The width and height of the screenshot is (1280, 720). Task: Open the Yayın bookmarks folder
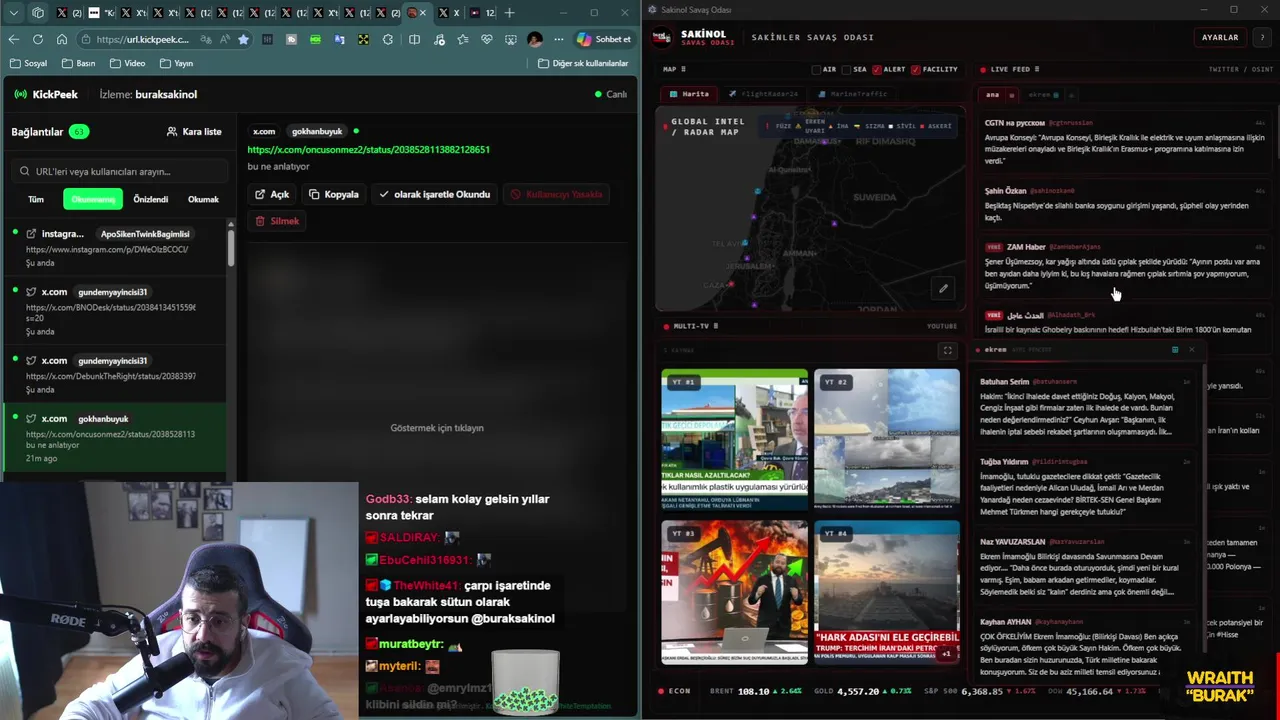[176, 63]
